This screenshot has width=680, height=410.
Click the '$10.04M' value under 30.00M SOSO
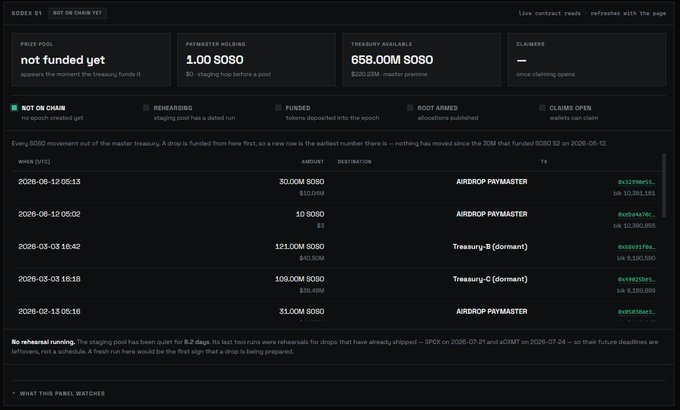click(x=312, y=194)
